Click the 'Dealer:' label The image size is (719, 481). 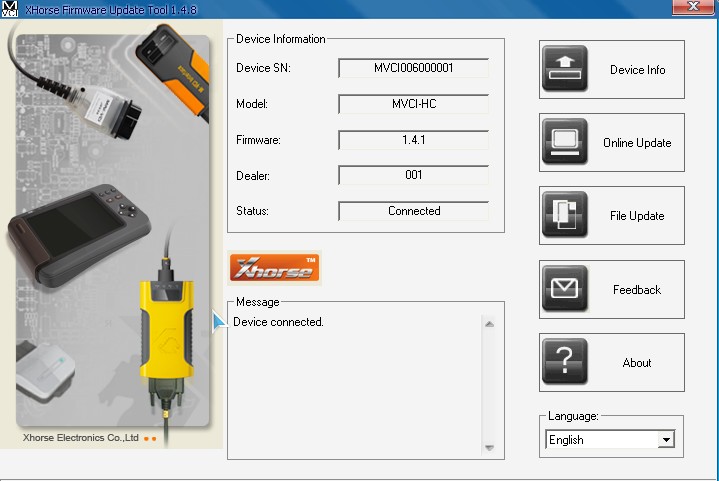pos(253,176)
